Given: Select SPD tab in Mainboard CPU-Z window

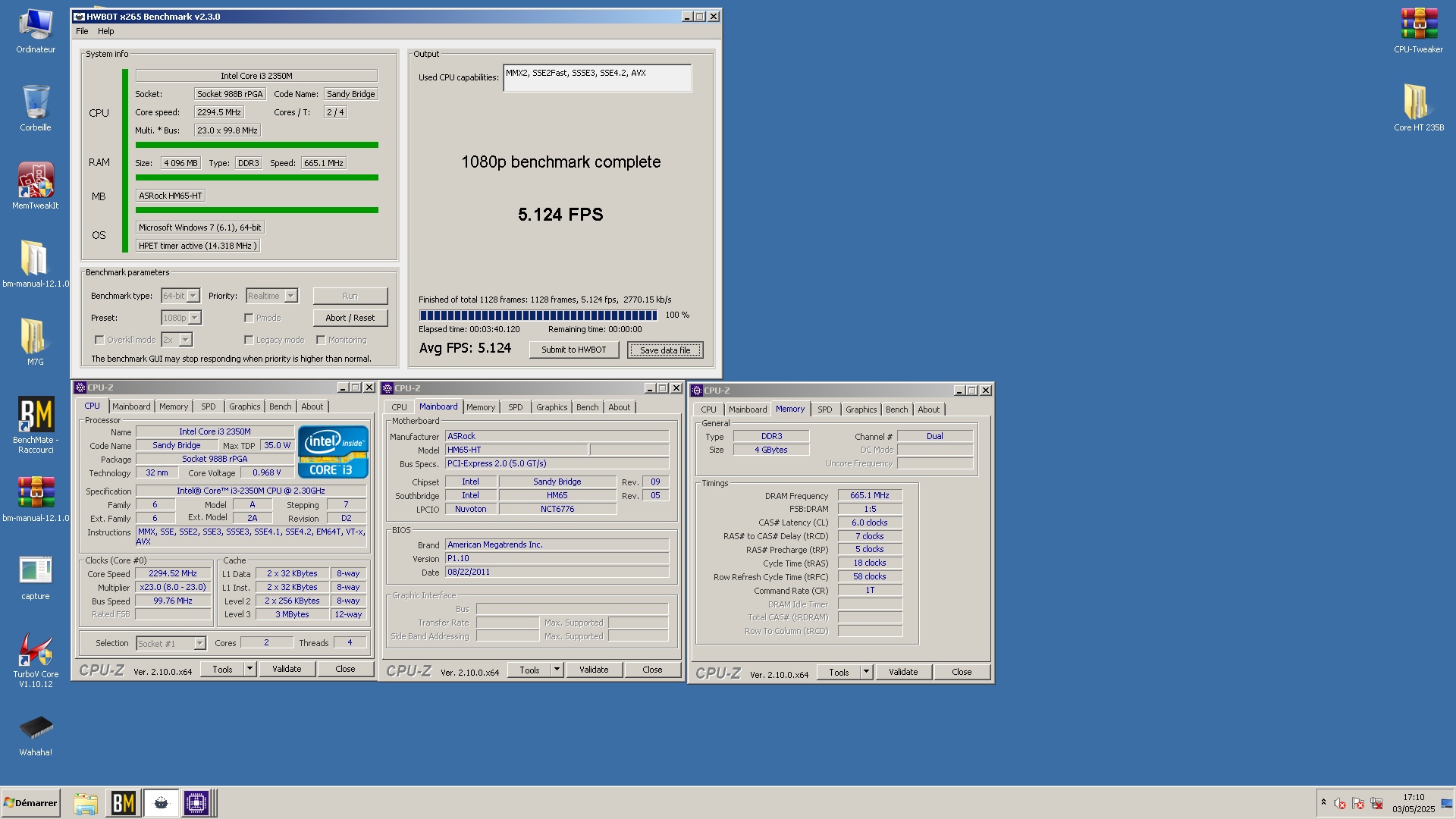Looking at the screenshot, I should pos(516,407).
